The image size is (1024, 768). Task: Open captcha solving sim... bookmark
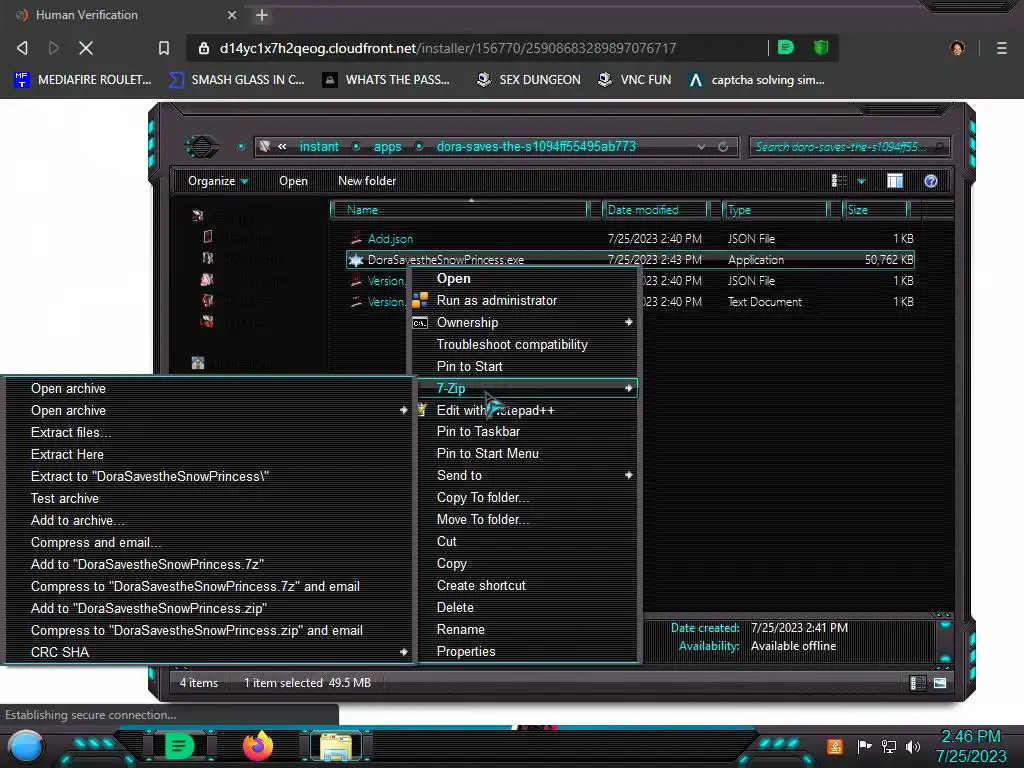point(757,80)
